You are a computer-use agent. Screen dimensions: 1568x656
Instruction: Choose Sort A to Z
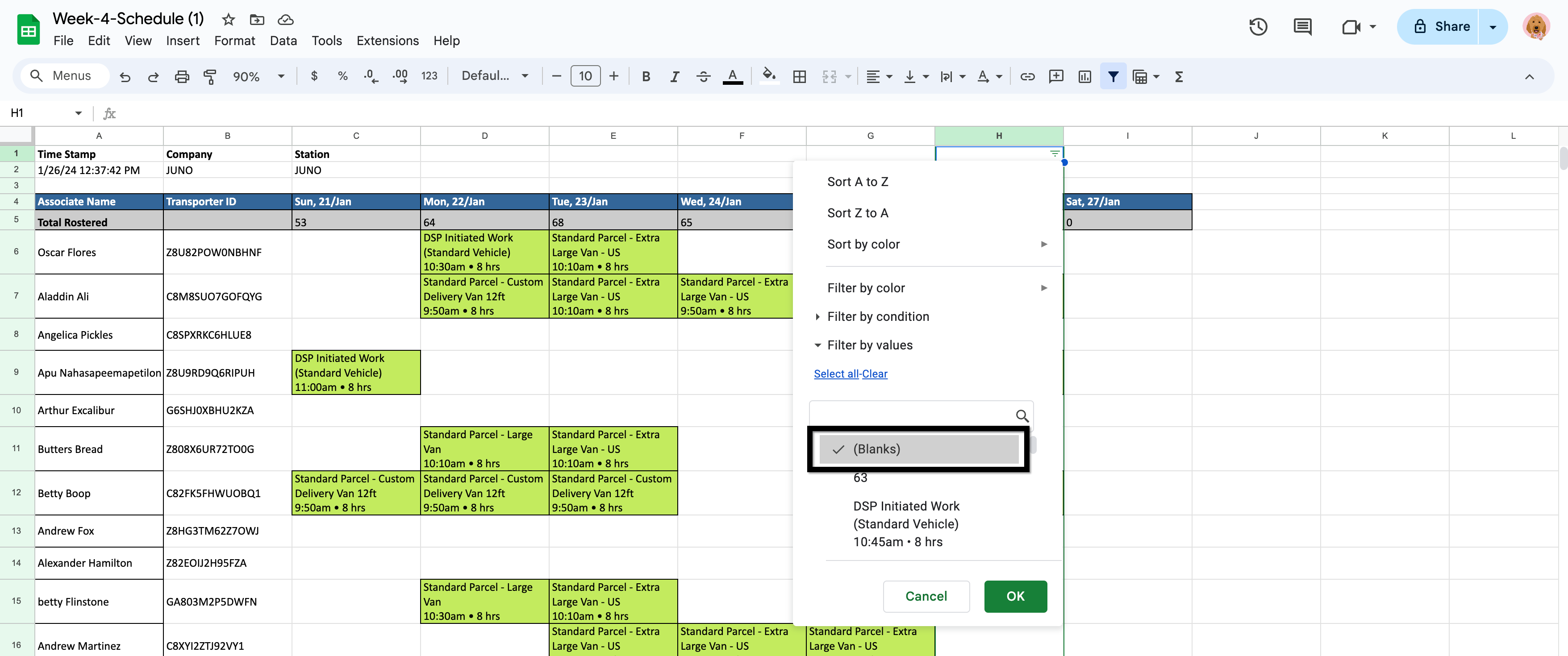pos(857,182)
